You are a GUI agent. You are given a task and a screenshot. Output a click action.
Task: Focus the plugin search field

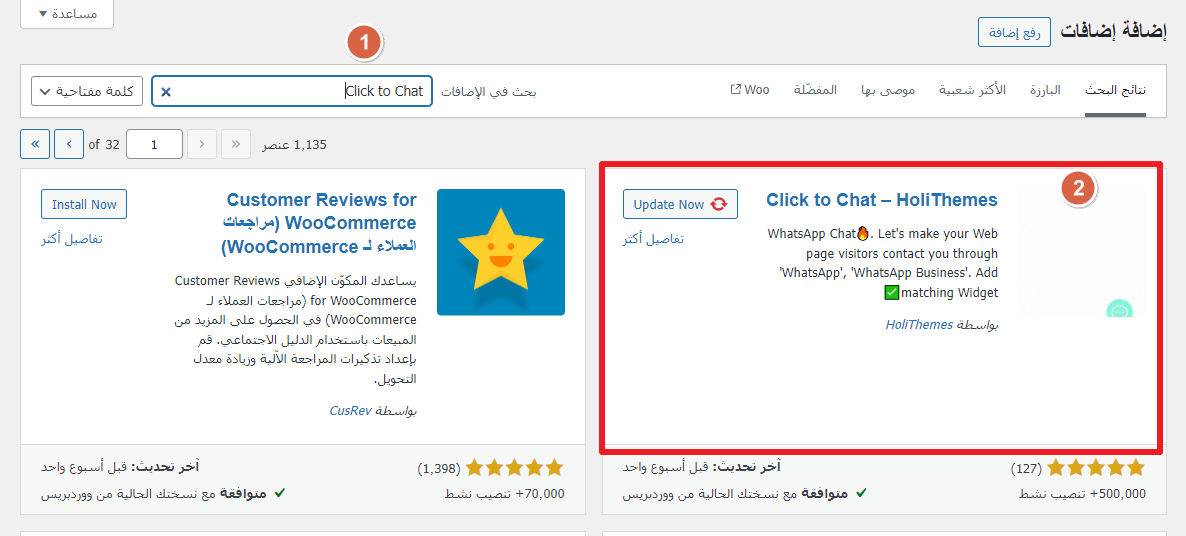(x=292, y=91)
